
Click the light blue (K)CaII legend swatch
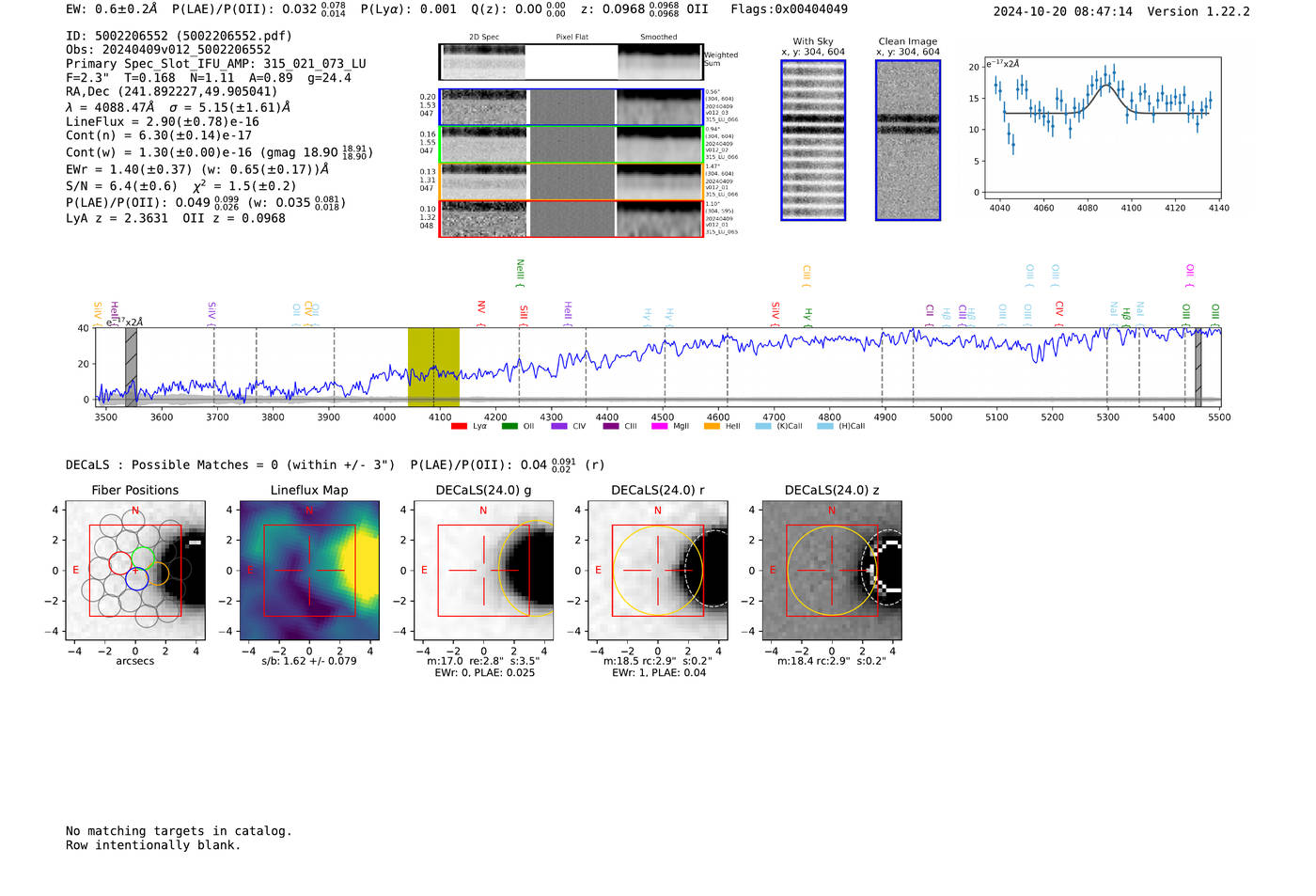[763, 426]
